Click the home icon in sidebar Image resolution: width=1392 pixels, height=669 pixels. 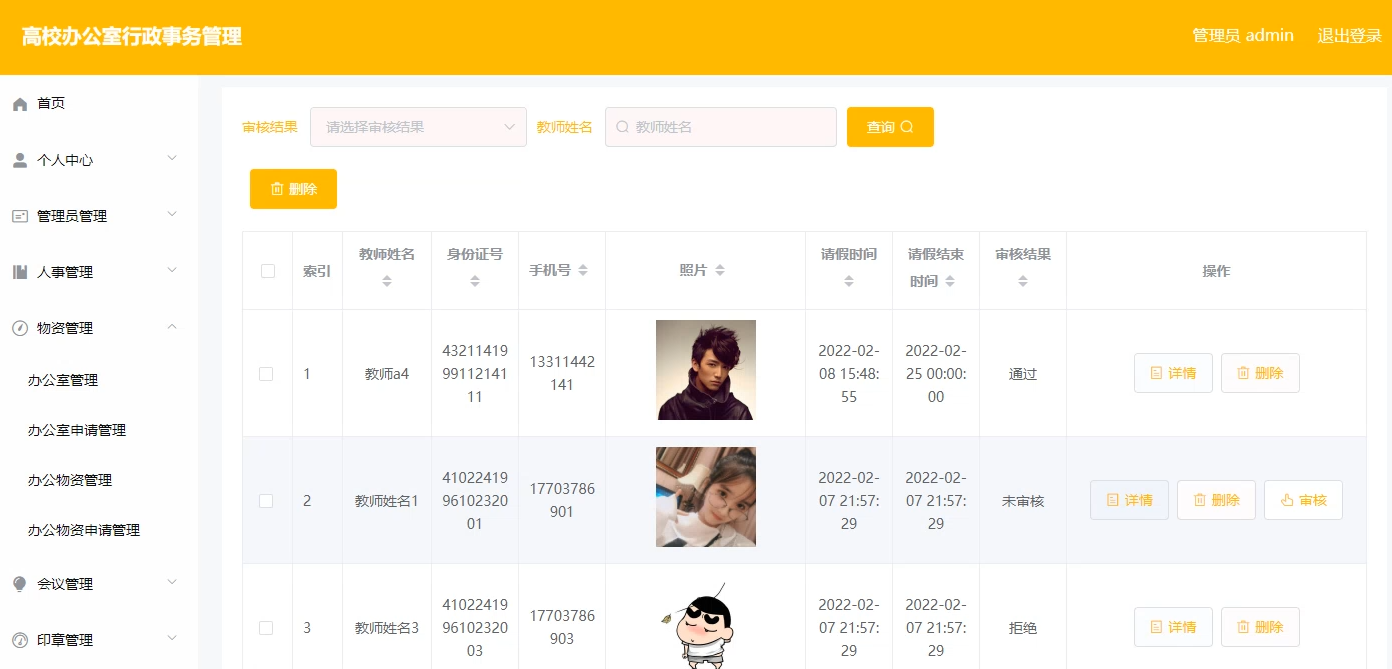pos(20,104)
